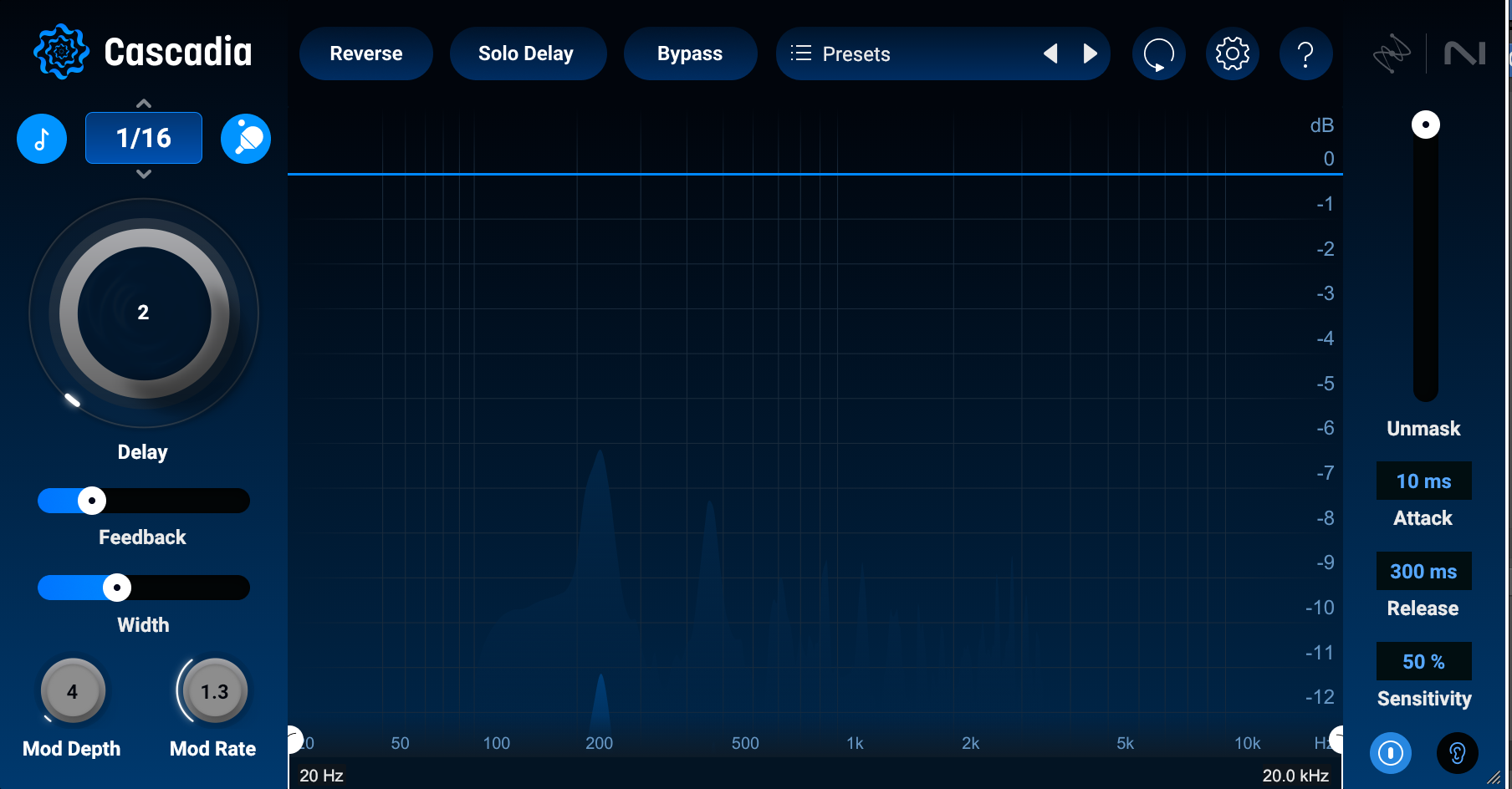Click the Sensitivity label
The width and height of the screenshot is (1512, 789).
(1424, 699)
